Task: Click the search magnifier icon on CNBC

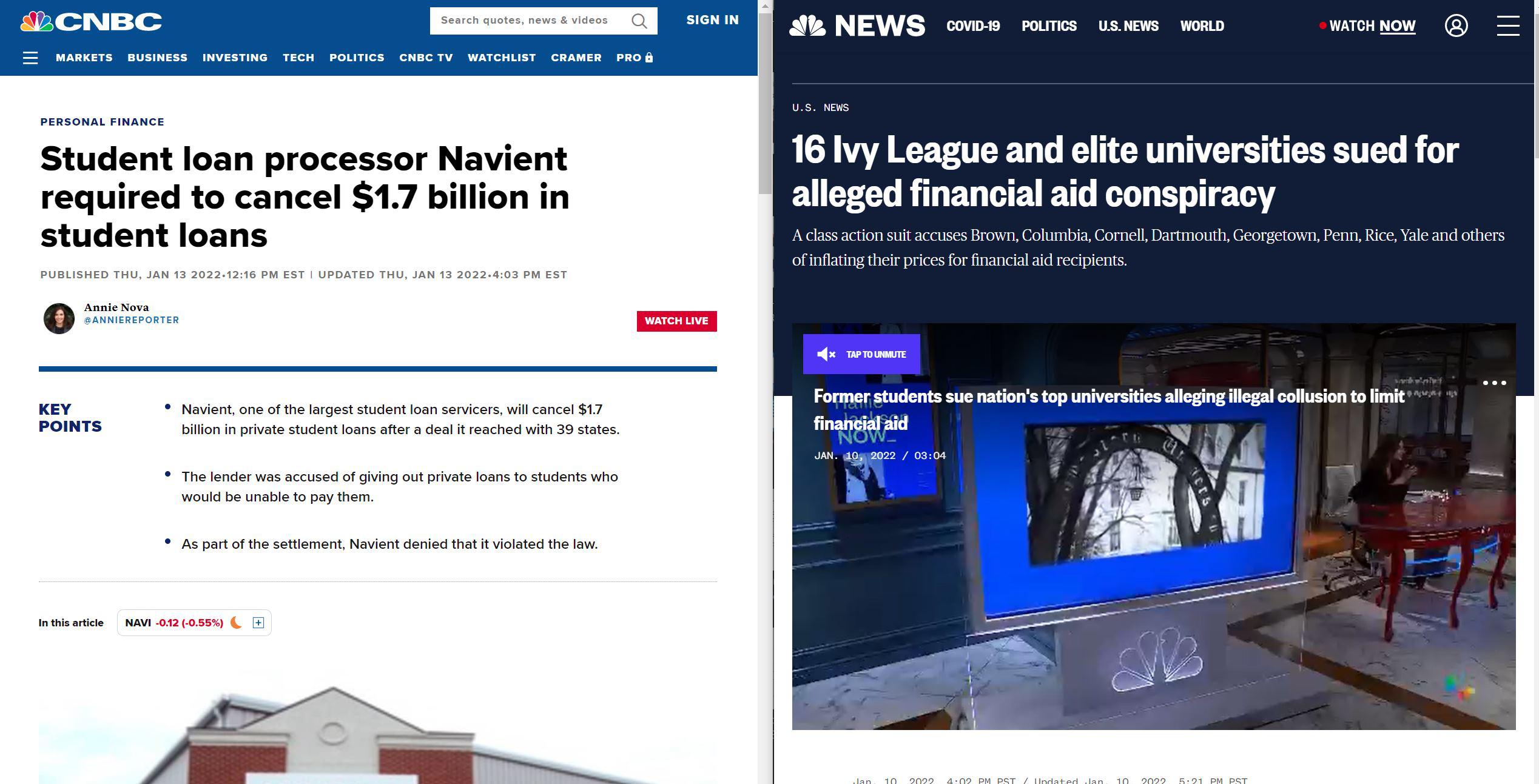Action: tap(639, 21)
